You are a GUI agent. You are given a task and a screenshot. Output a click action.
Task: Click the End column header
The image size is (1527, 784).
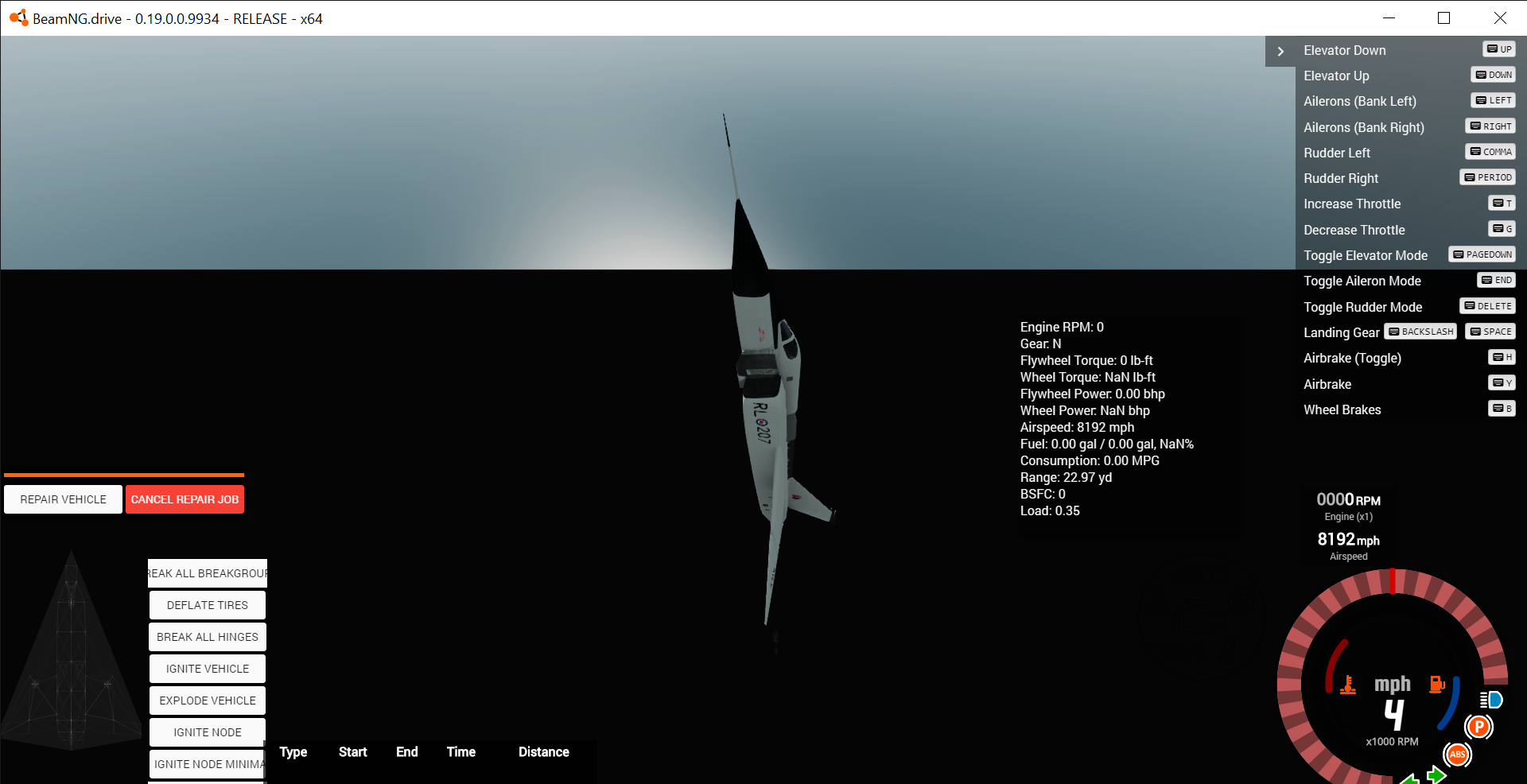click(406, 752)
